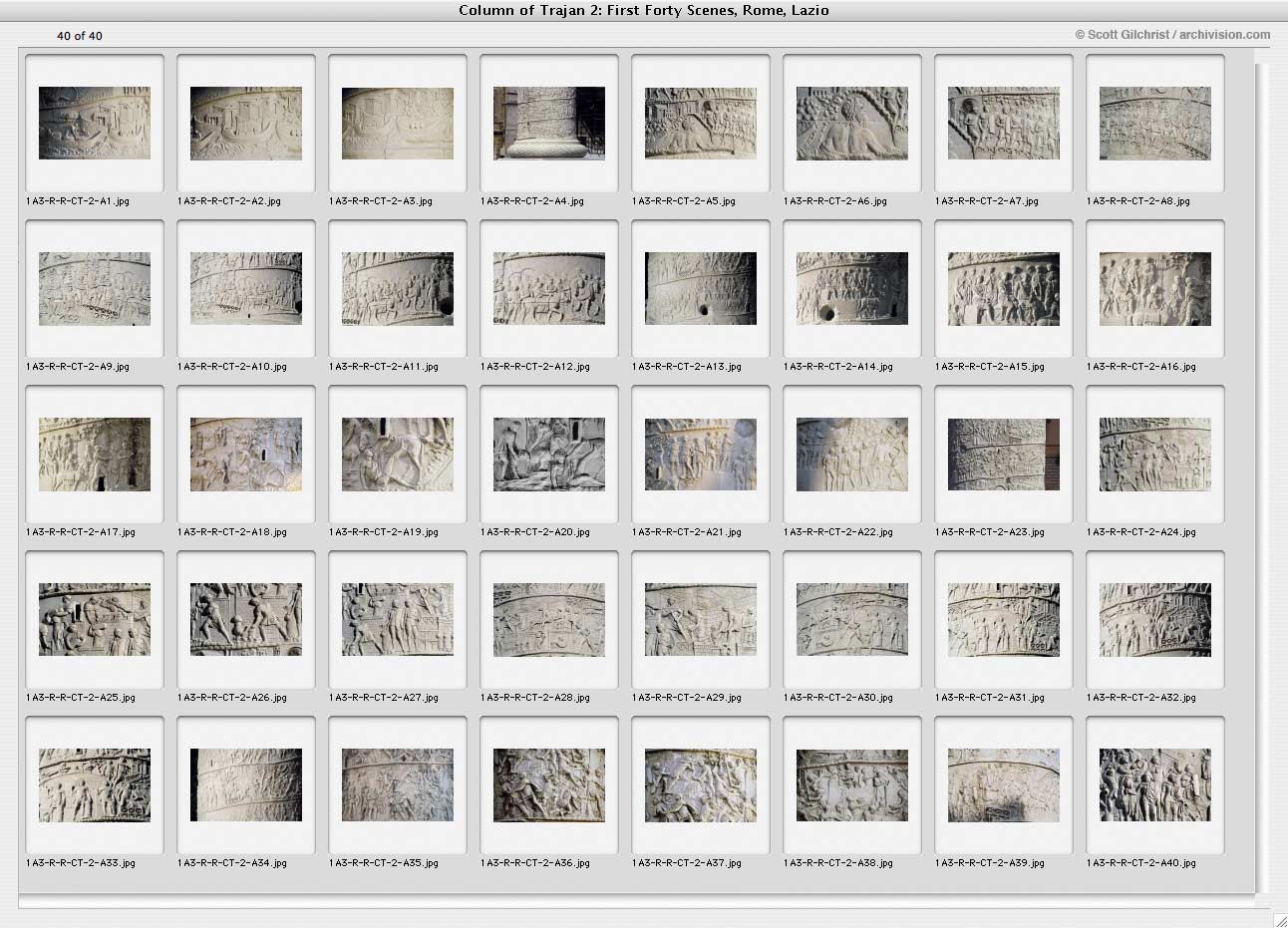Open thumbnail 1A3-R-R-CT-2-A27.jpg
Screen dimensions: 1288x928
[x=398, y=619]
